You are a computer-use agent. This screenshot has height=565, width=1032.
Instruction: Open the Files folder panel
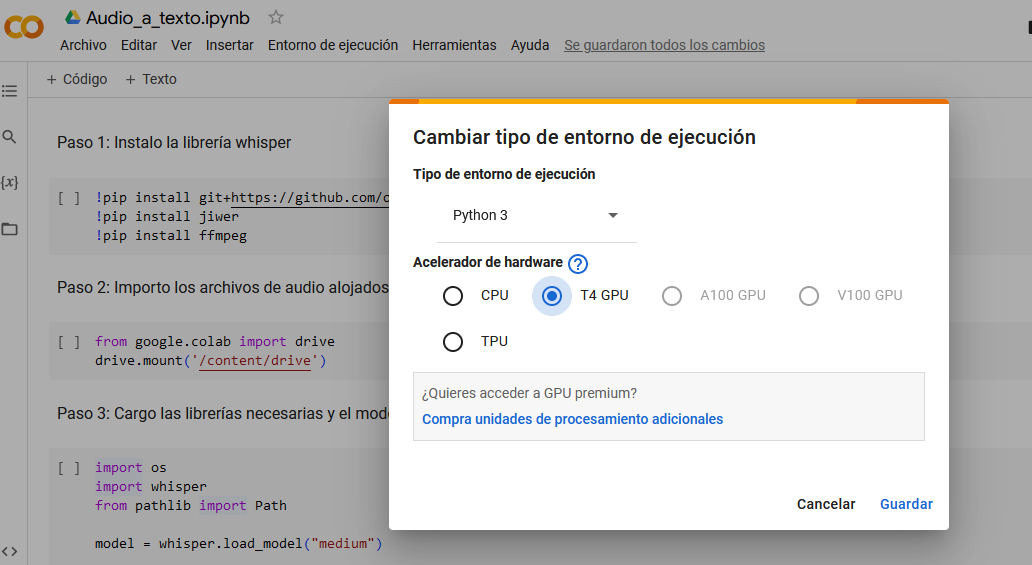(x=10, y=229)
